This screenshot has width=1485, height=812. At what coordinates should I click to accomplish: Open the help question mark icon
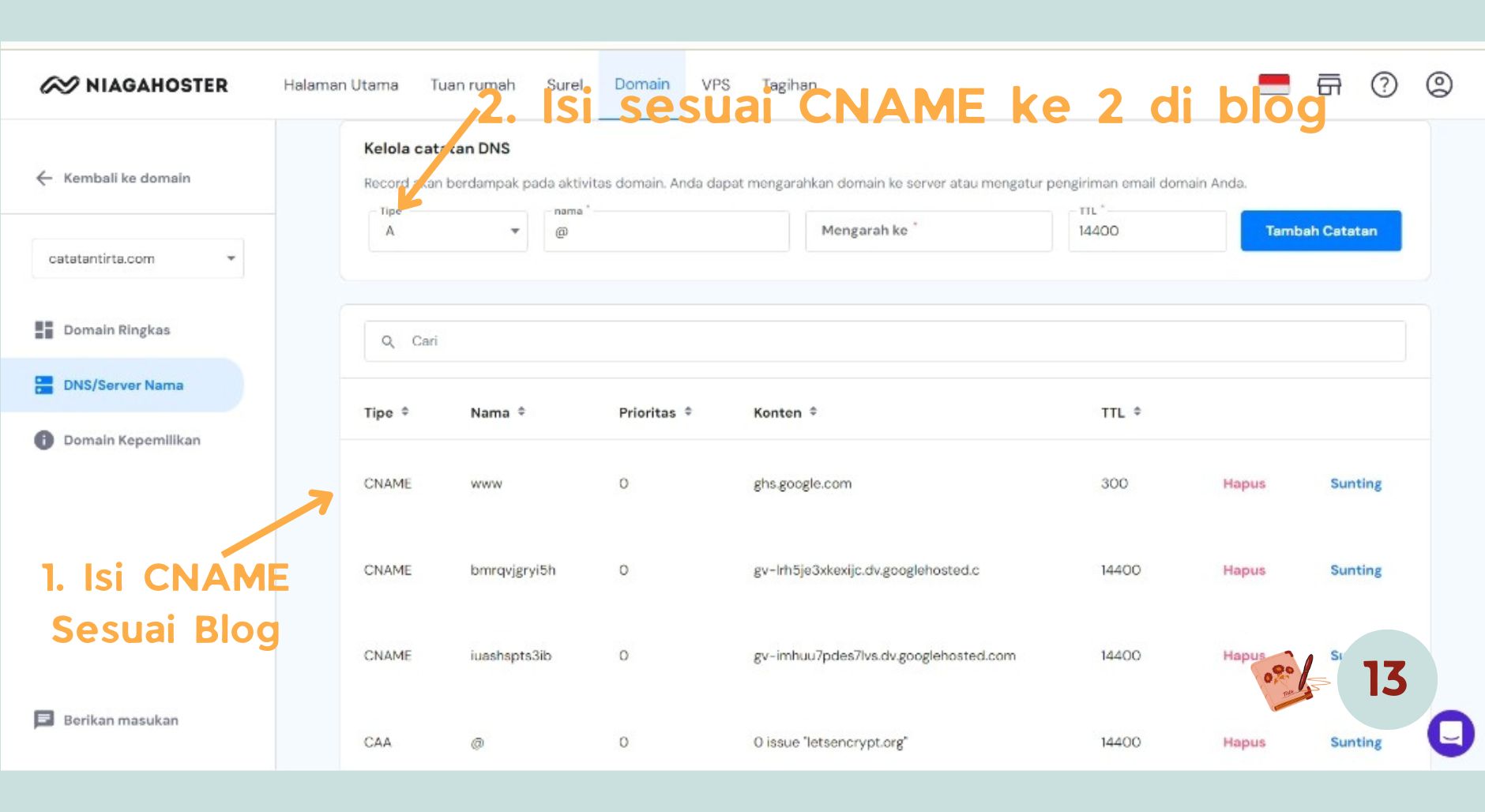(x=1384, y=85)
